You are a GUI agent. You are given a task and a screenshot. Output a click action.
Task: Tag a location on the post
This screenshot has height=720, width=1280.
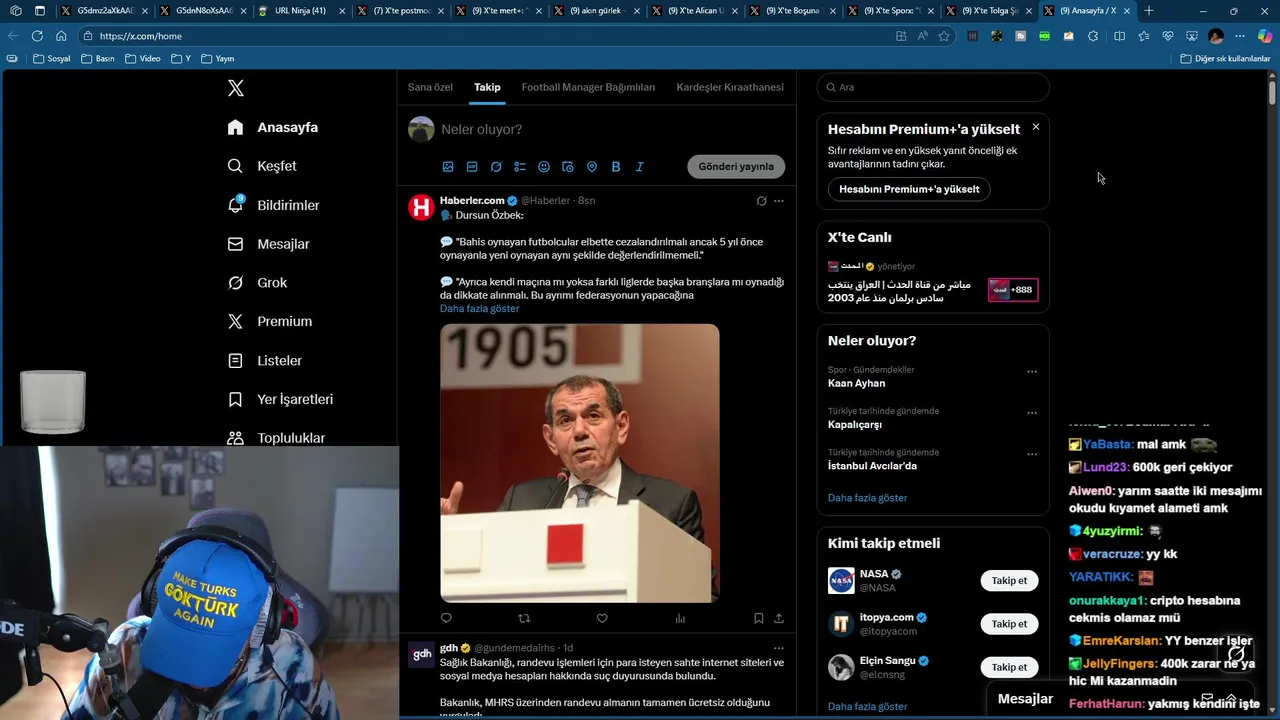click(x=592, y=167)
